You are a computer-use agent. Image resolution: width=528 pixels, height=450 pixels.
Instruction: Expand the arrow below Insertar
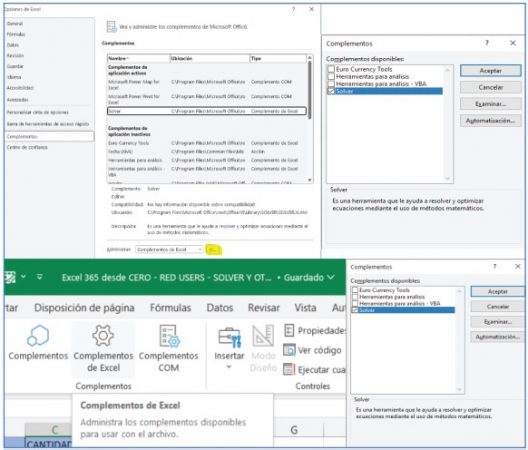click(229, 366)
